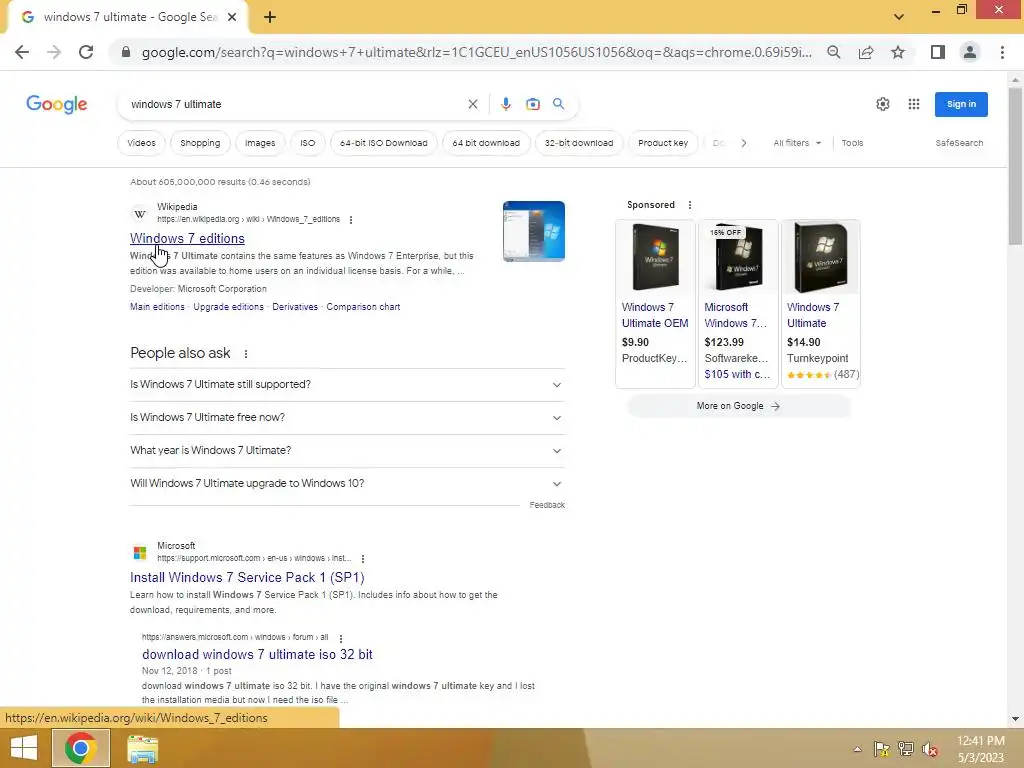
Task: Open Windows 7 Ultimate $14.90 Turnkeypoint product
Action: (821, 304)
